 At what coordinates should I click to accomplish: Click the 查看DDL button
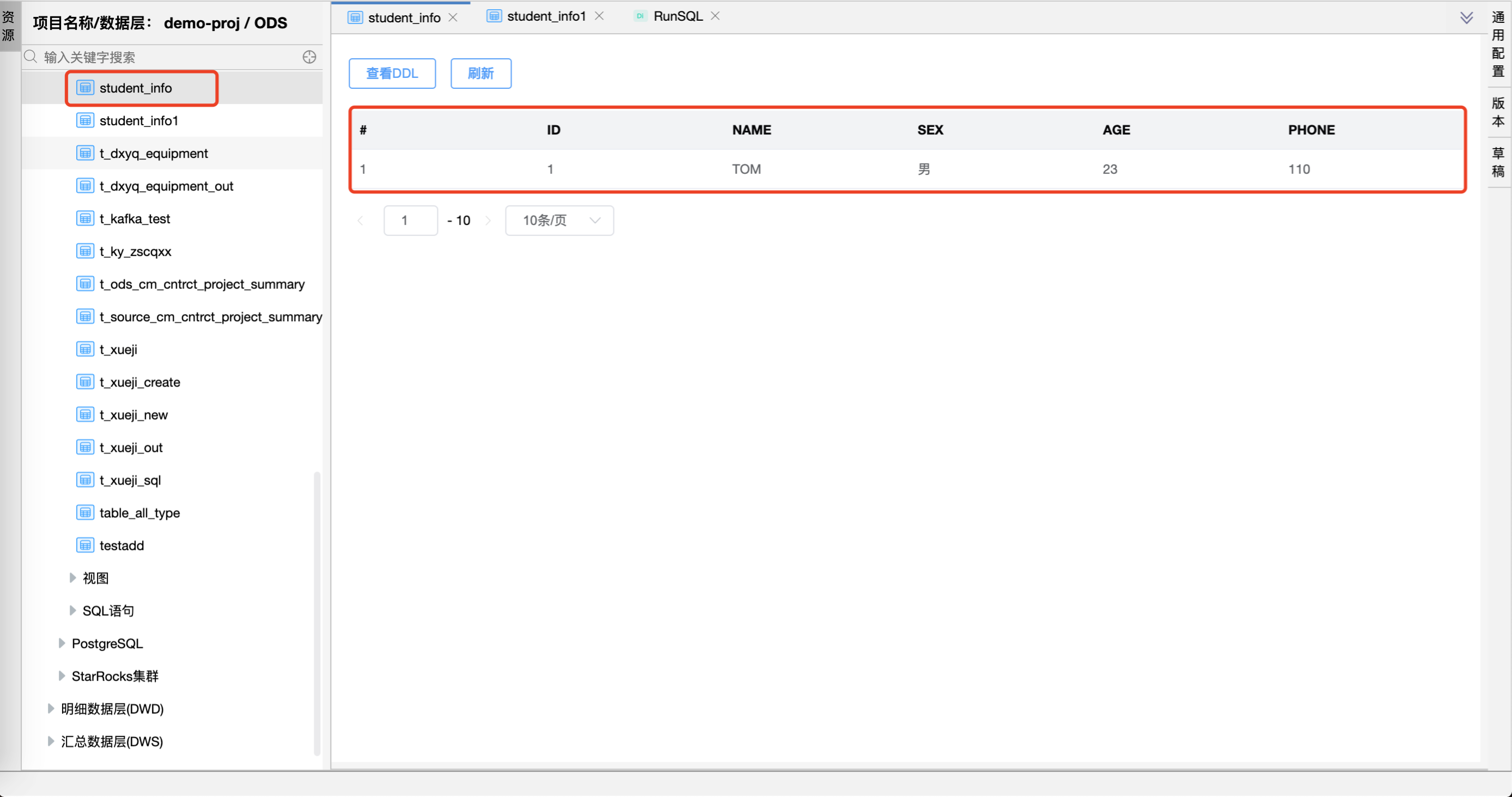tap(392, 73)
